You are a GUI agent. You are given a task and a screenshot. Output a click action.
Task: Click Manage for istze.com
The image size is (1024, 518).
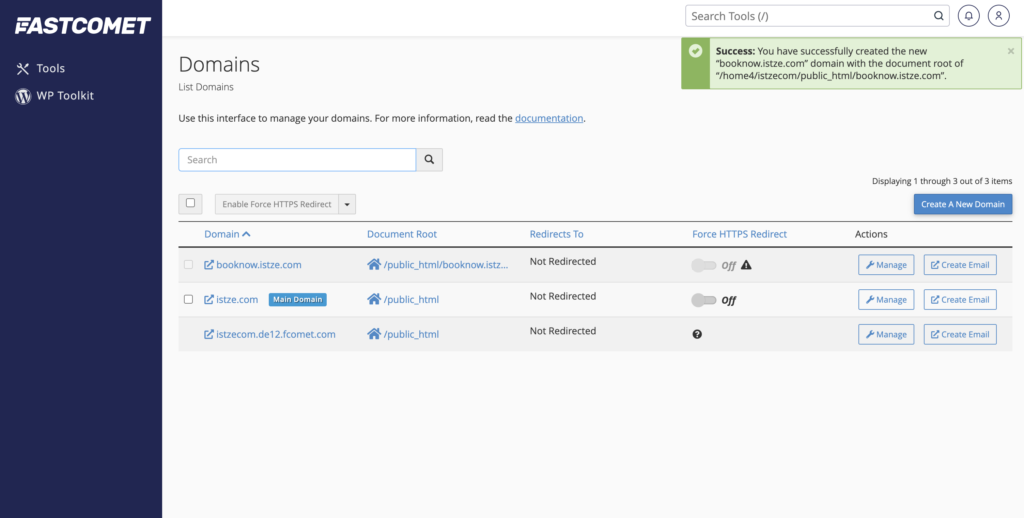[885, 300]
